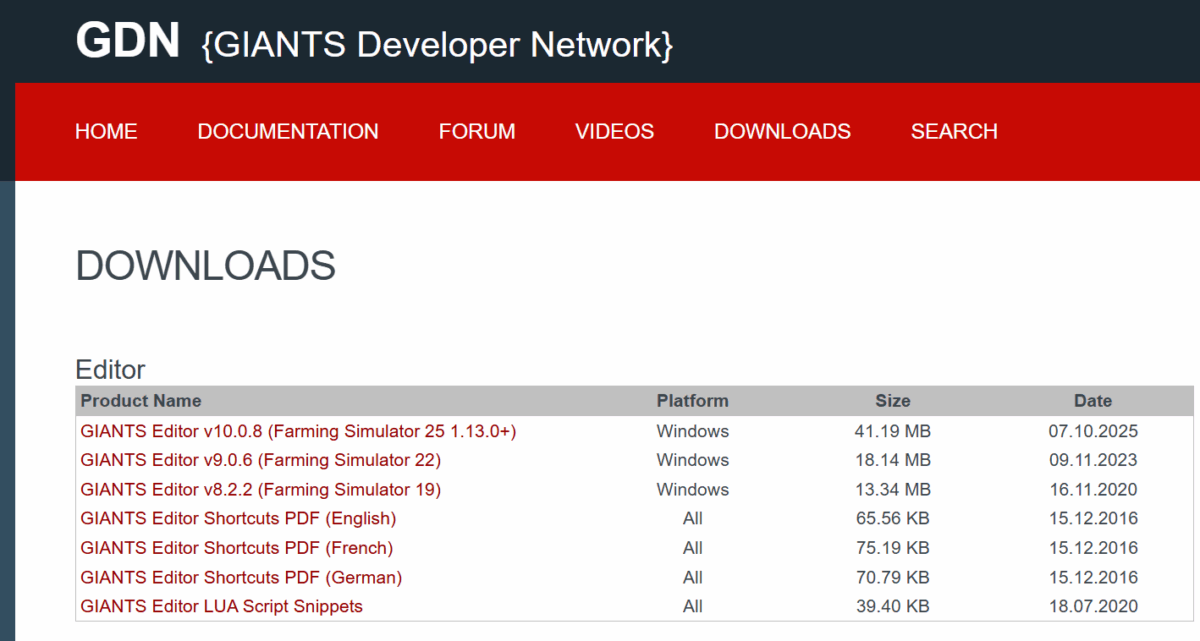The height and width of the screenshot is (641, 1200).
Task: Download the GIANTS Editor LUA Script Snippets
Action: 221,607
